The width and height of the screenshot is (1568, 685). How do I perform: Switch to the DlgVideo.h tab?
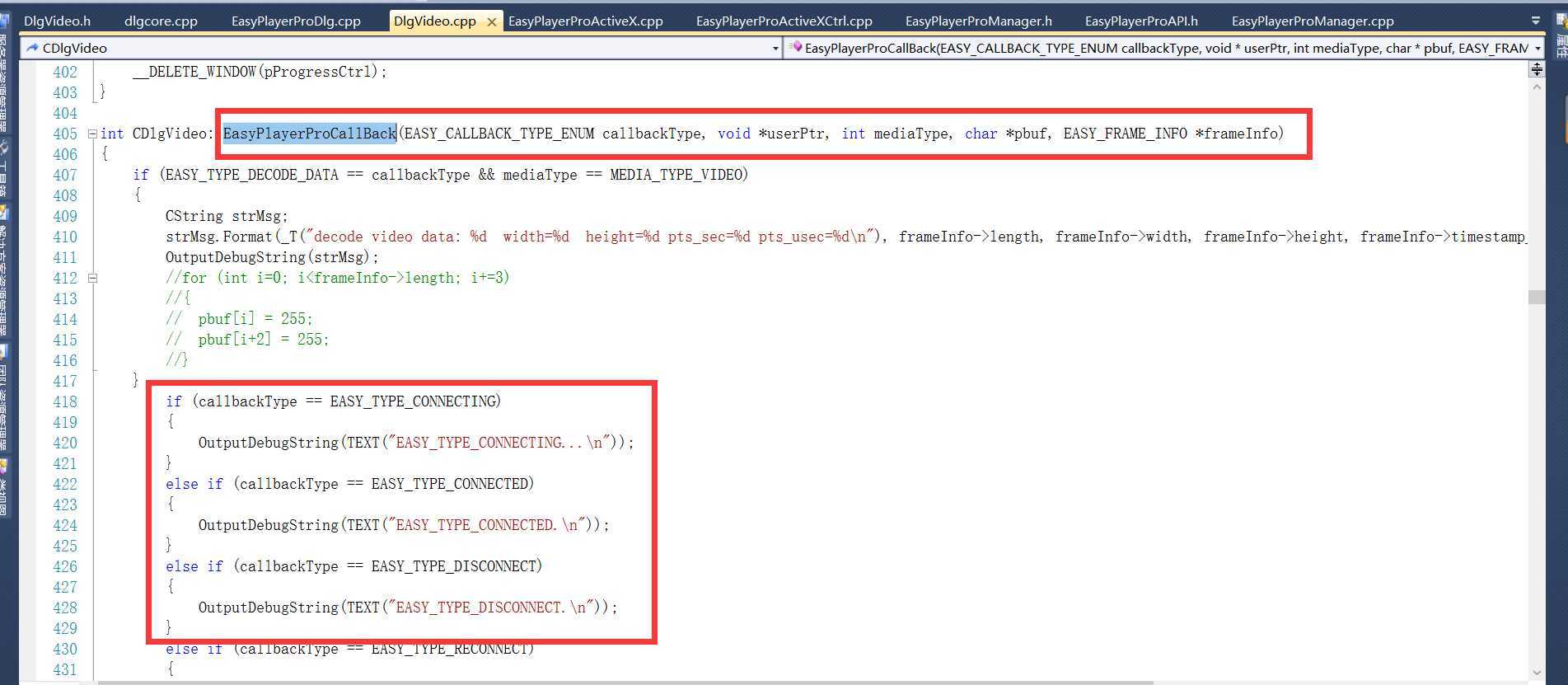pos(57,21)
